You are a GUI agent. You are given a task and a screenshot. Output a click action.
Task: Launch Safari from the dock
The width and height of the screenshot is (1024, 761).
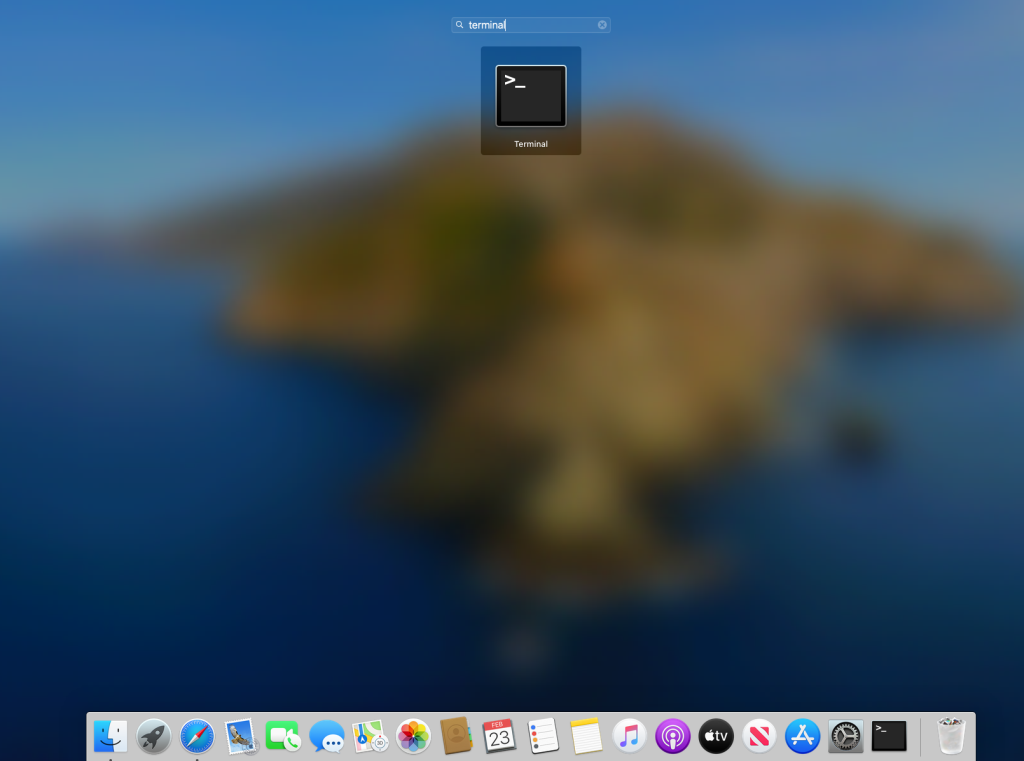click(197, 737)
